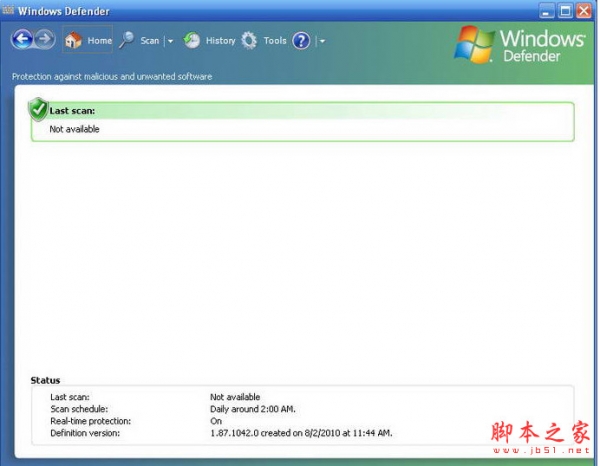Select the 'Real-time protection:' label
Image resolution: width=600 pixels, height=466 pixels.
coord(91,421)
